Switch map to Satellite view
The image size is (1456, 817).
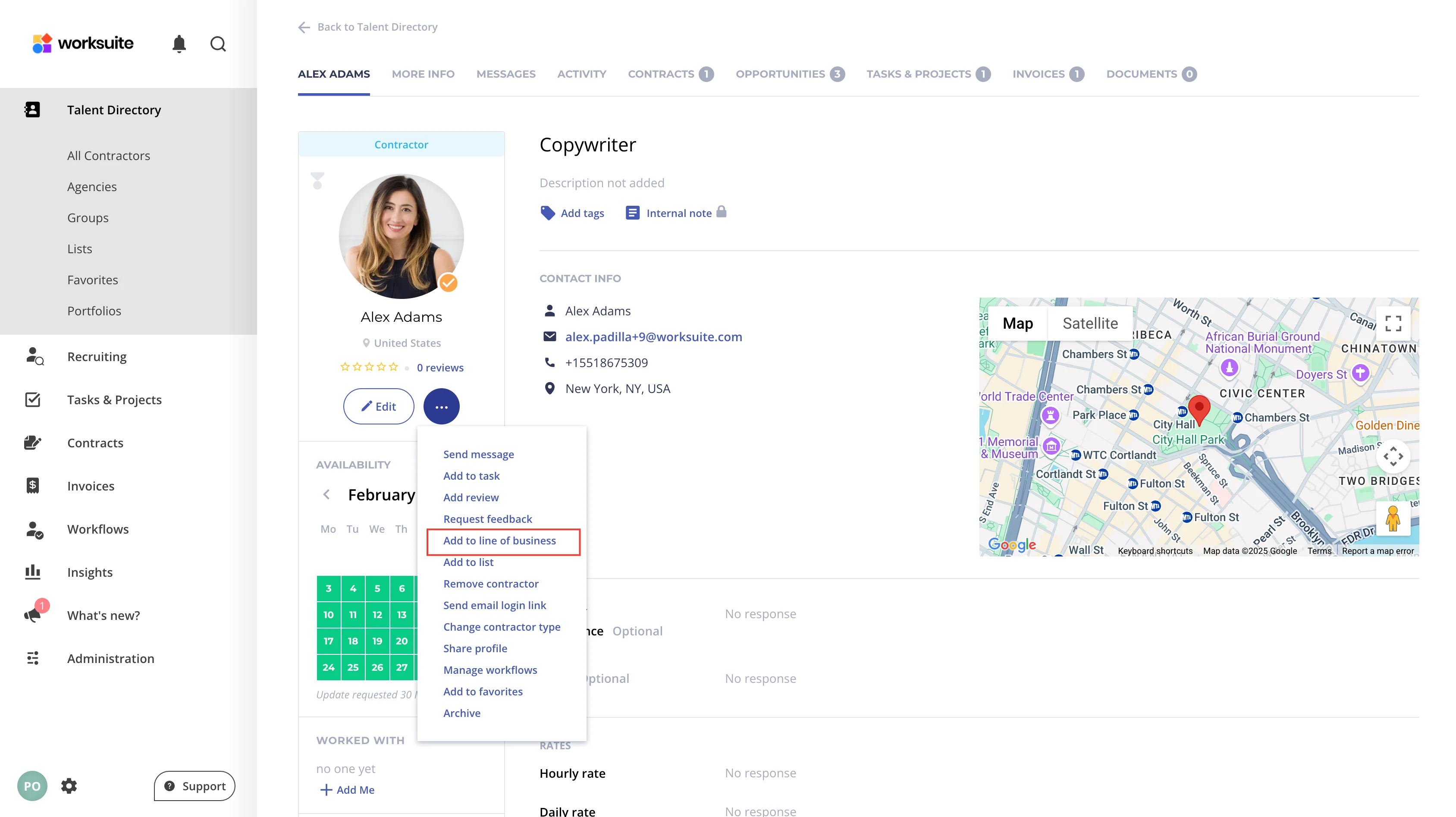(1090, 323)
